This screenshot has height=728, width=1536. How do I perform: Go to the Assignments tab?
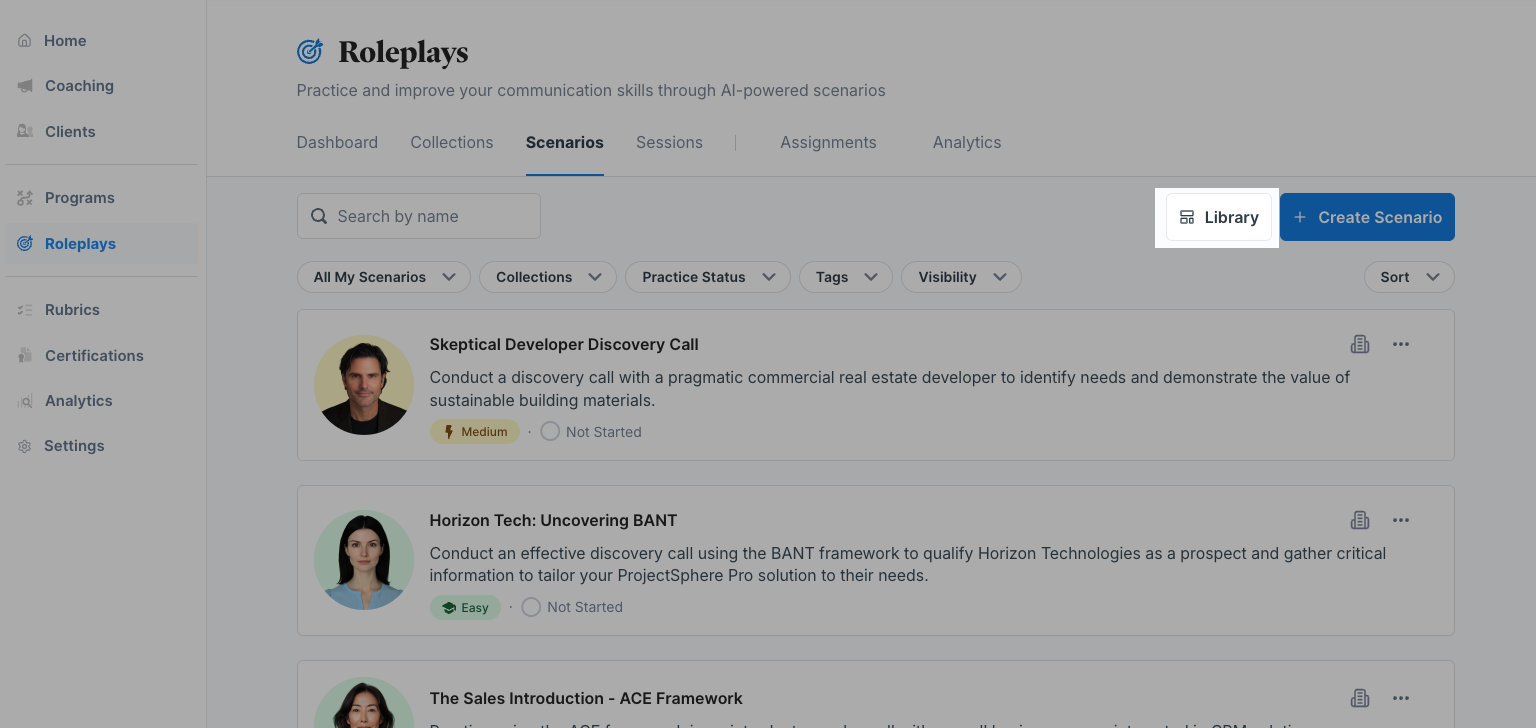(828, 143)
